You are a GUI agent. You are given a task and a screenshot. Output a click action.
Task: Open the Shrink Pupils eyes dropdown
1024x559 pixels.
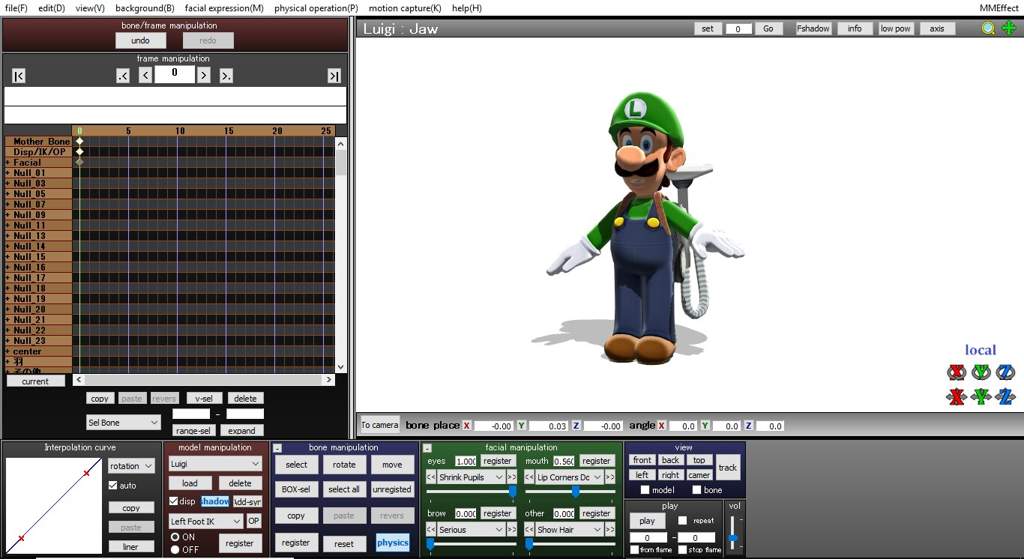coord(472,477)
